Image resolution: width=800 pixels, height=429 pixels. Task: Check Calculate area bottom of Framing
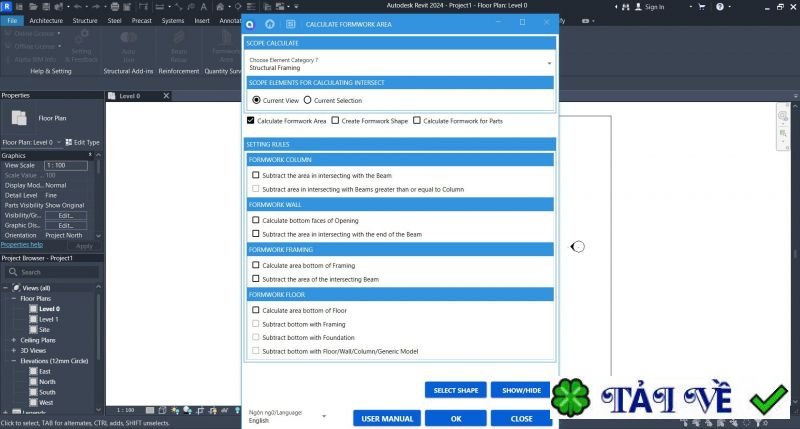point(256,265)
